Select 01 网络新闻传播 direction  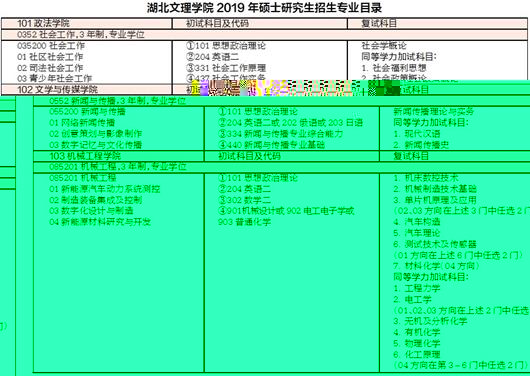[82, 122]
